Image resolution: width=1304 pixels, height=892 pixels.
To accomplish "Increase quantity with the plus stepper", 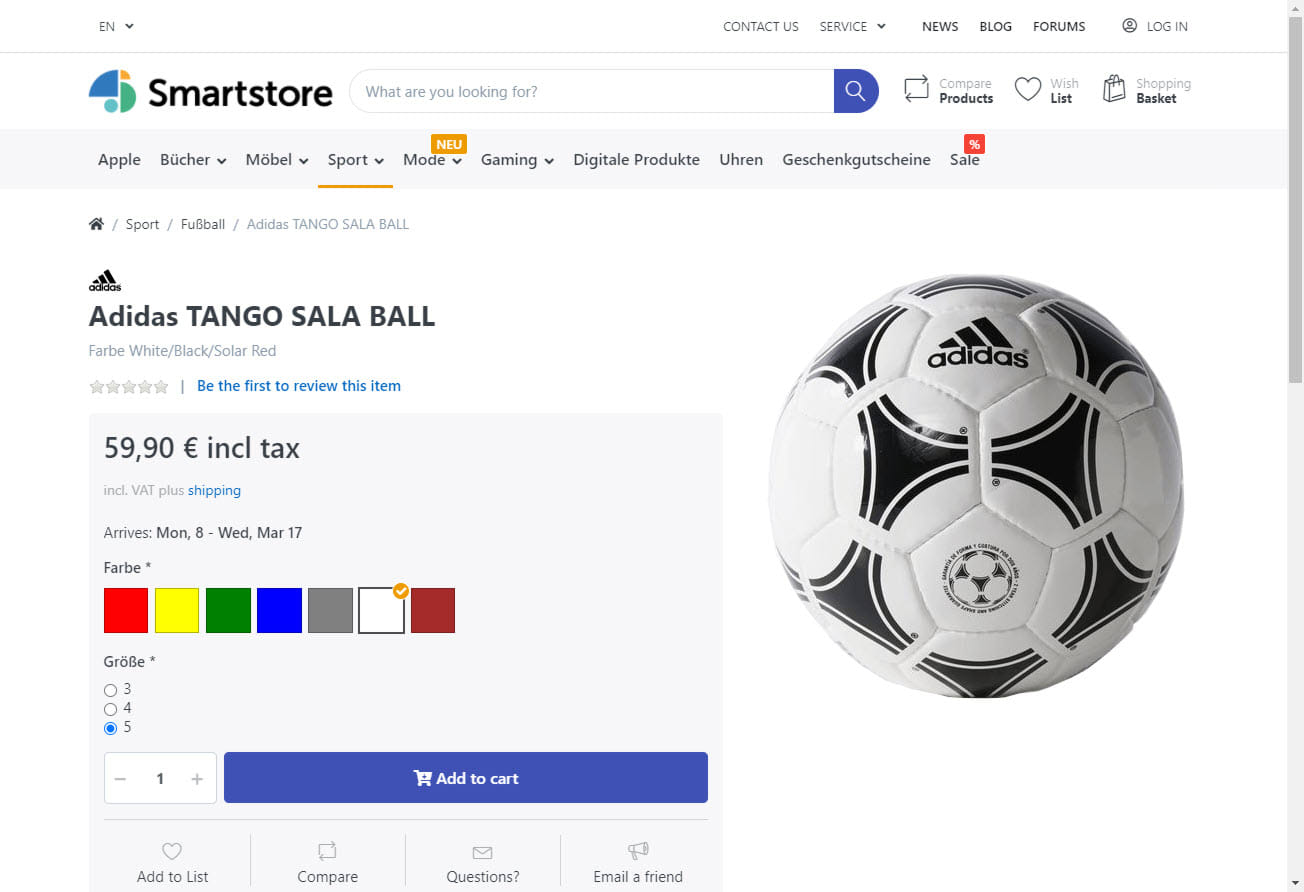I will click(x=197, y=779).
